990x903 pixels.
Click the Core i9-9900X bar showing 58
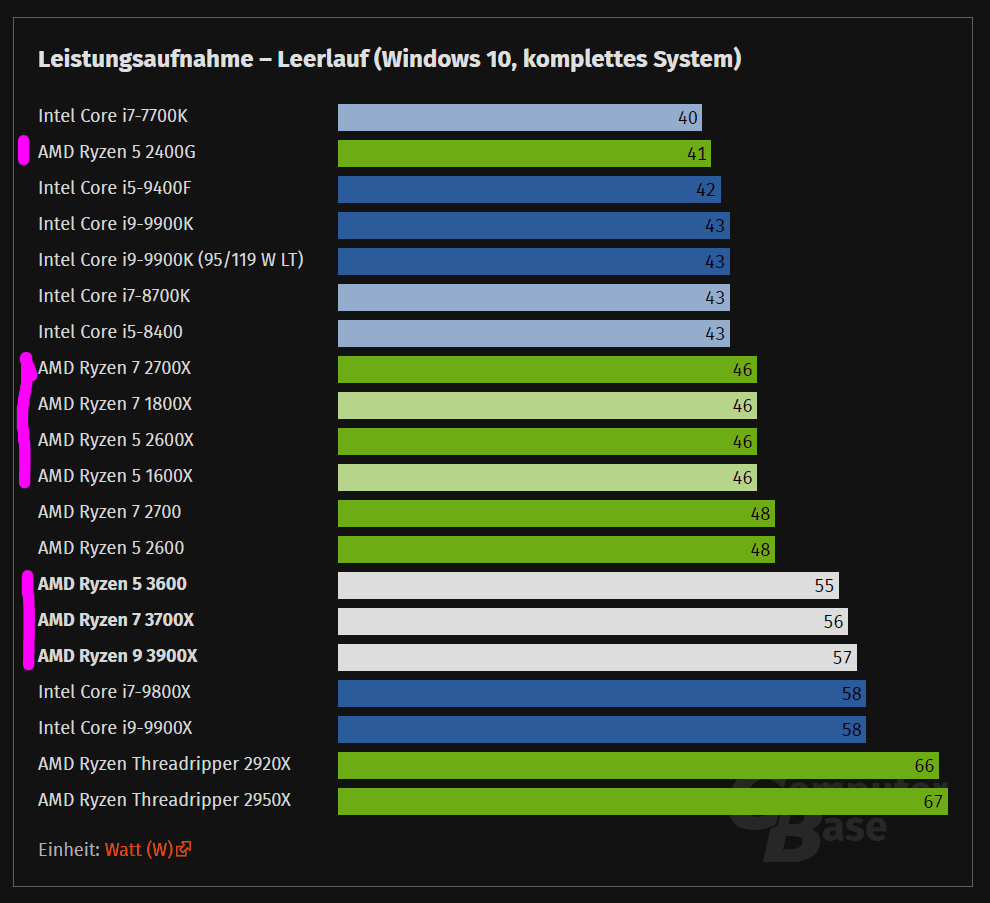click(602, 729)
